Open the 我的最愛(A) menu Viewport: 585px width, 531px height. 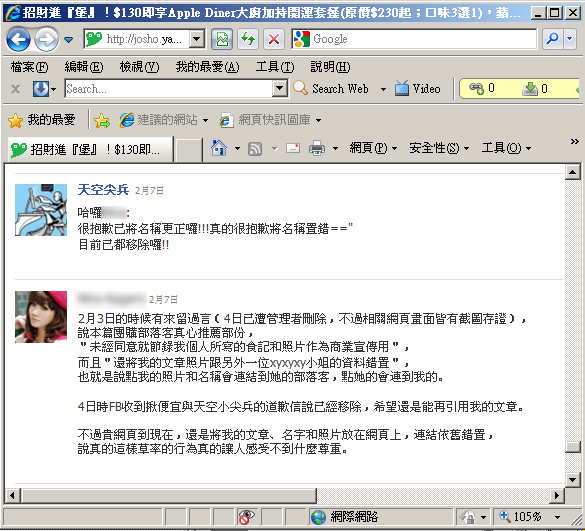click(207, 67)
